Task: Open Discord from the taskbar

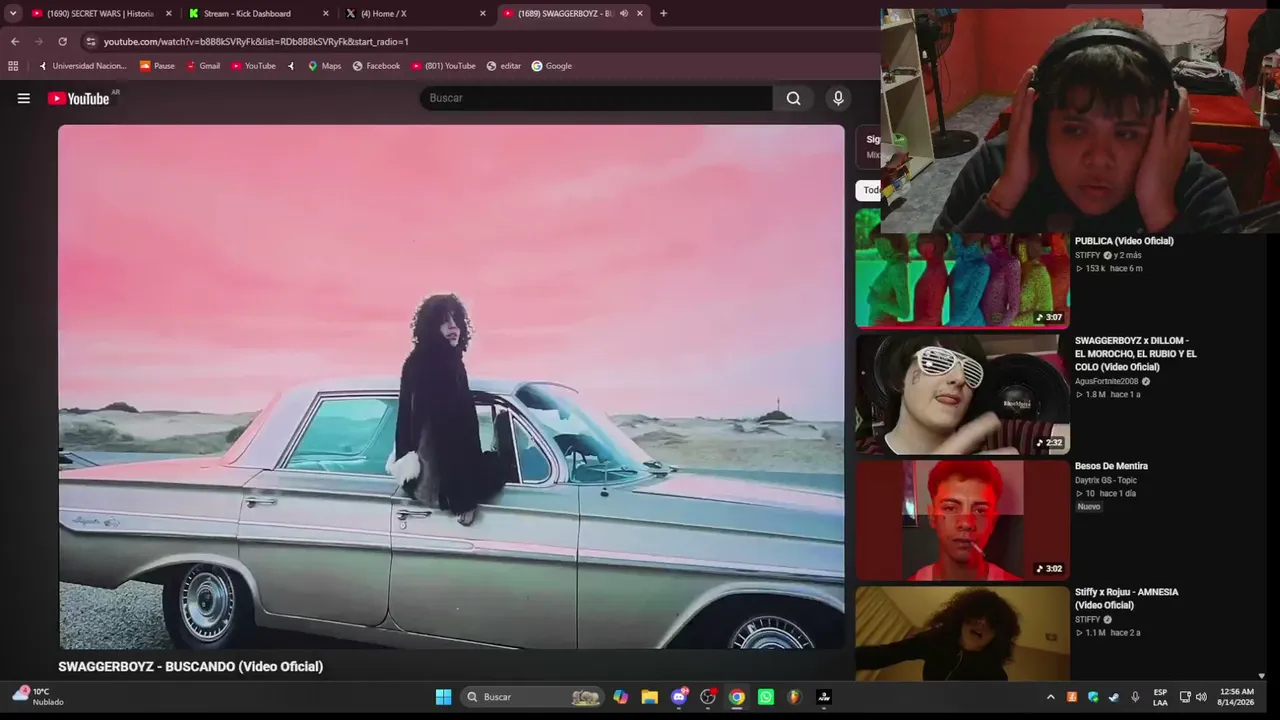Action: pos(679,697)
